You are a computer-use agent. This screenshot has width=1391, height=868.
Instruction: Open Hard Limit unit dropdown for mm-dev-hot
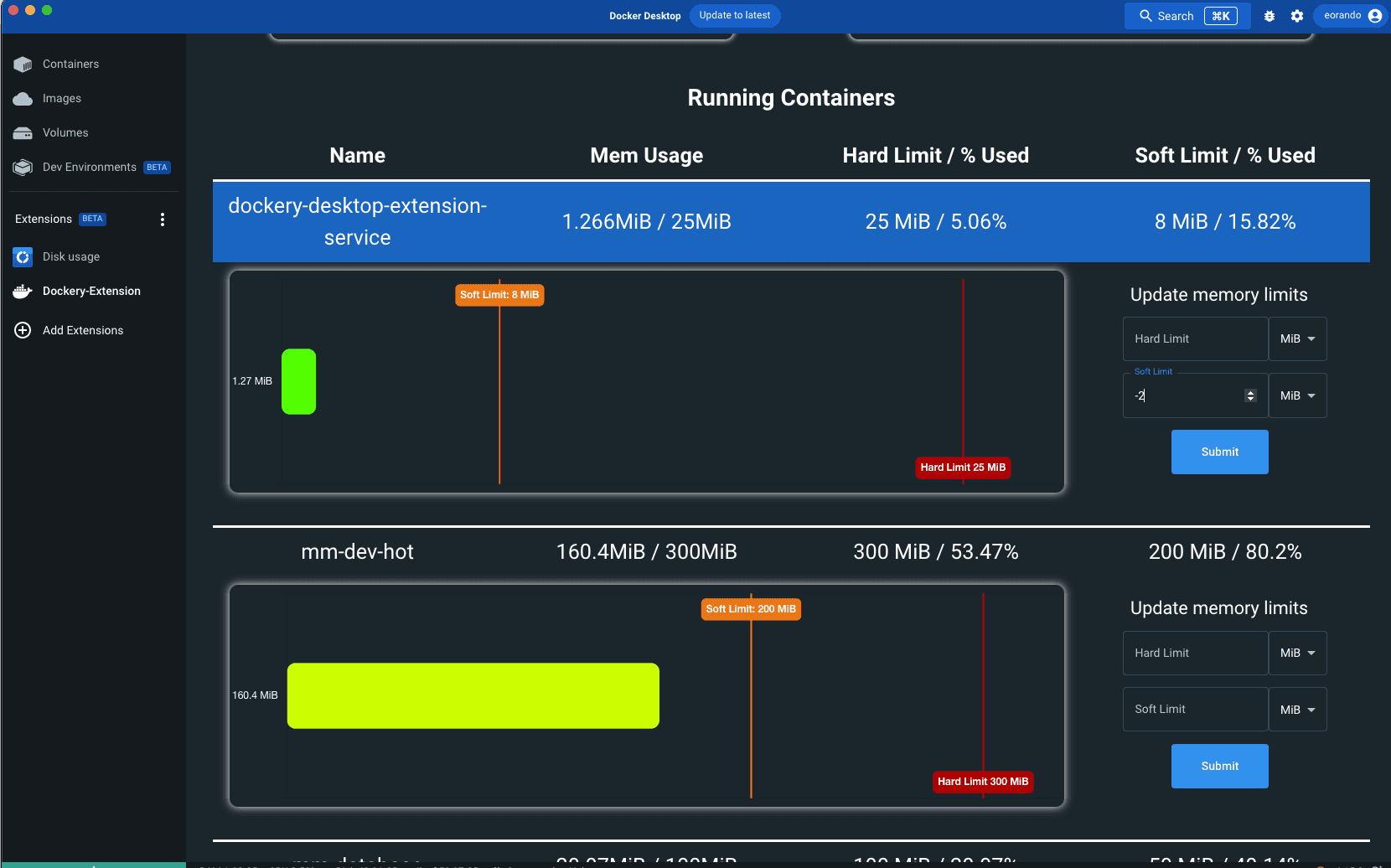pyautogui.click(x=1297, y=654)
